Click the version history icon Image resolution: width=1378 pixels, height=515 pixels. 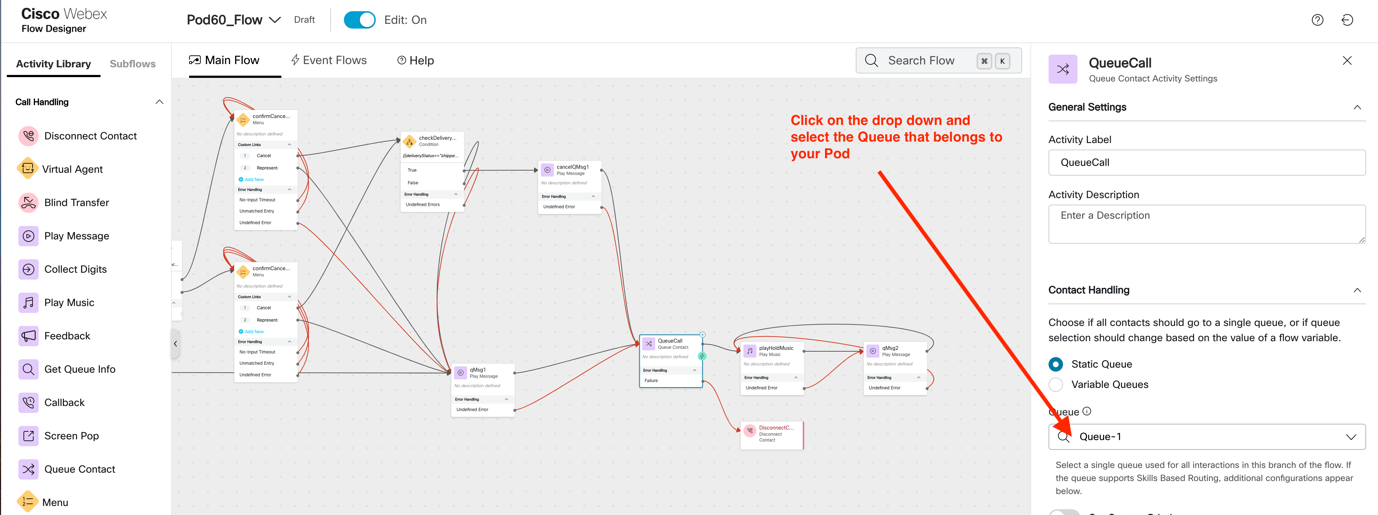pos(1347,20)
